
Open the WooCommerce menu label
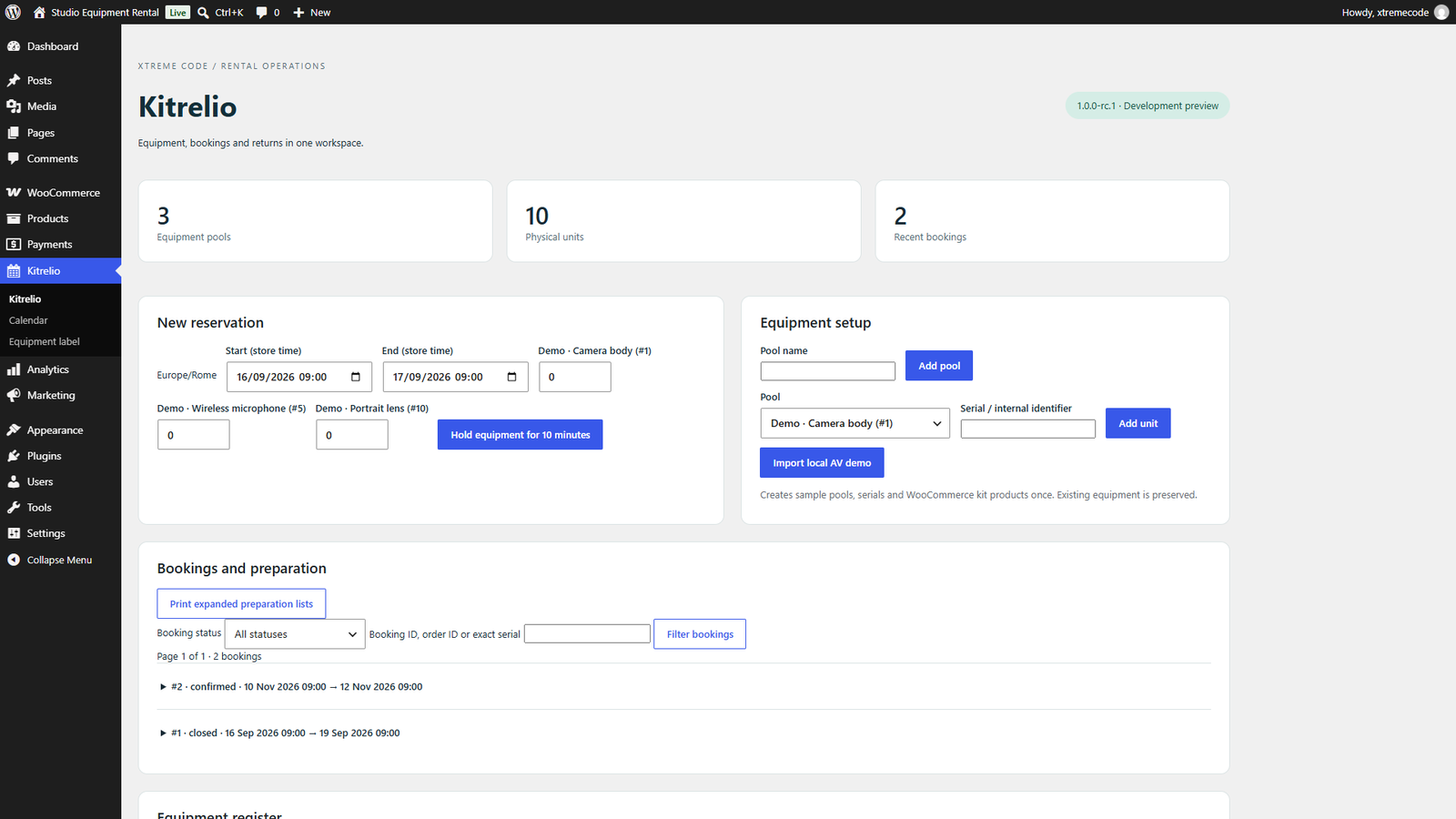[64, 193]
